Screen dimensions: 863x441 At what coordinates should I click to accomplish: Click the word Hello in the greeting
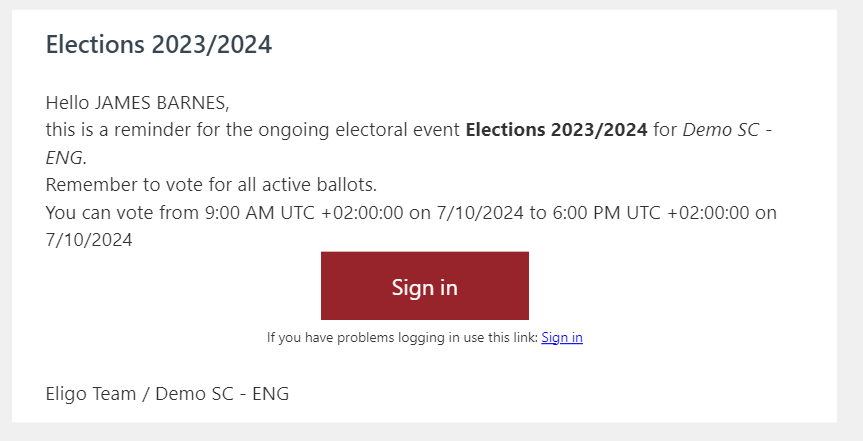tap(67, 103)
